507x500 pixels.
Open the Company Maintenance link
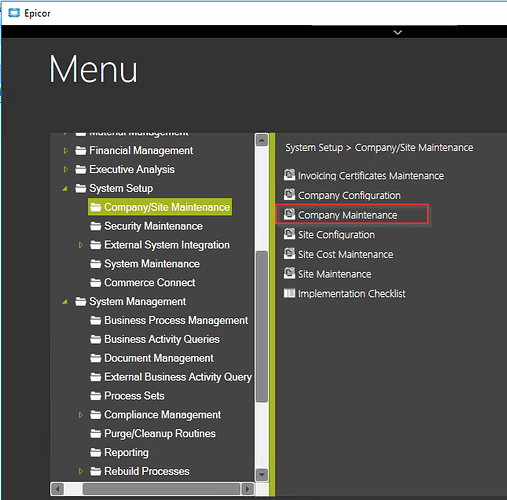347,215
